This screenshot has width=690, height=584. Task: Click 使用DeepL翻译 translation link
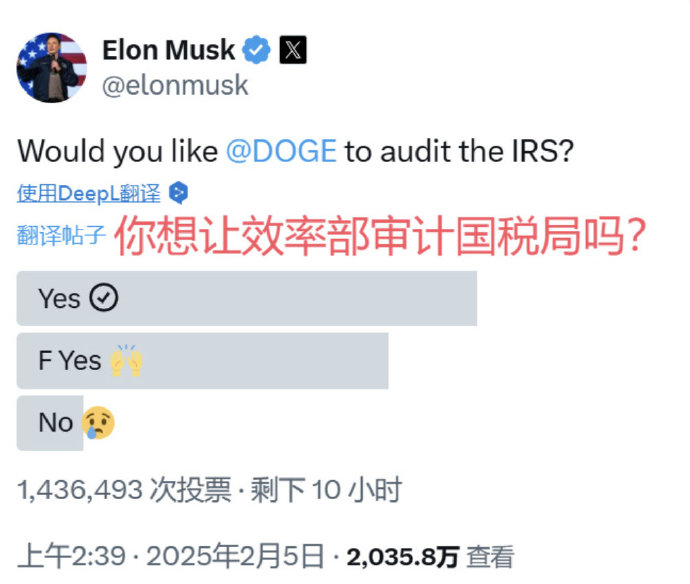coord(89,194)
